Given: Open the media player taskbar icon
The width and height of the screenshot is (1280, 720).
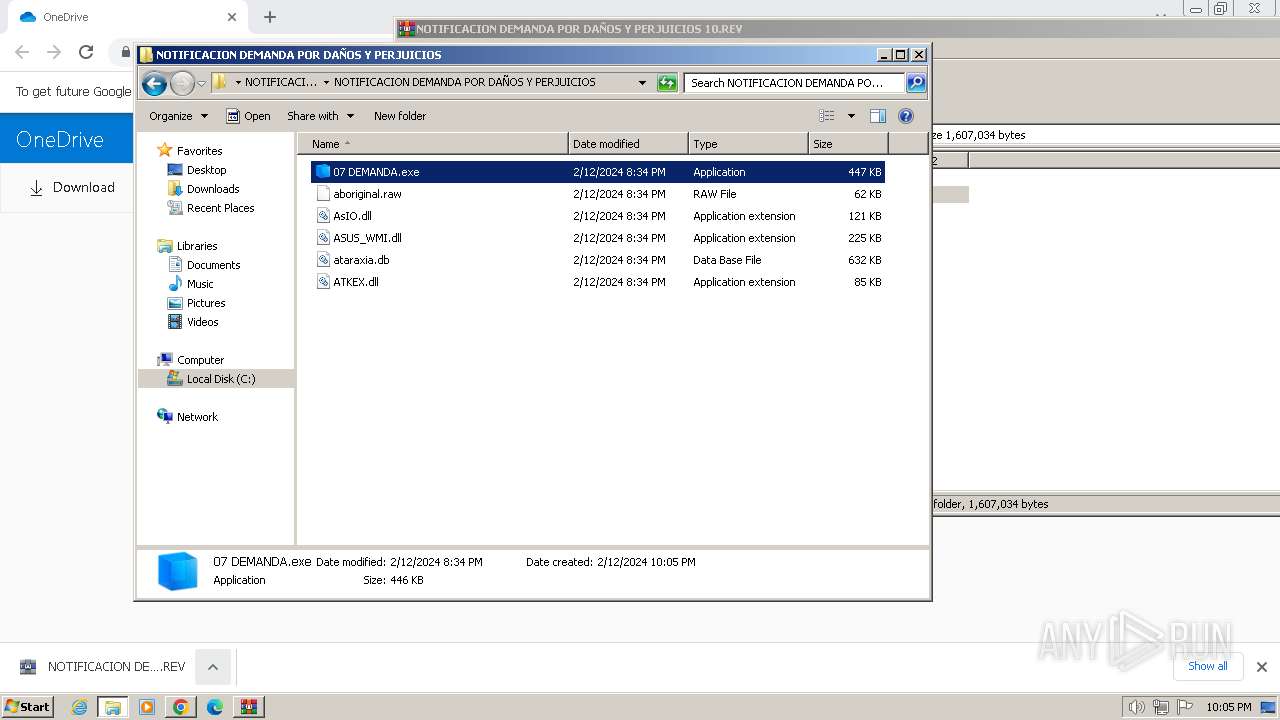Looking at the screenshot, I should 147,707.
